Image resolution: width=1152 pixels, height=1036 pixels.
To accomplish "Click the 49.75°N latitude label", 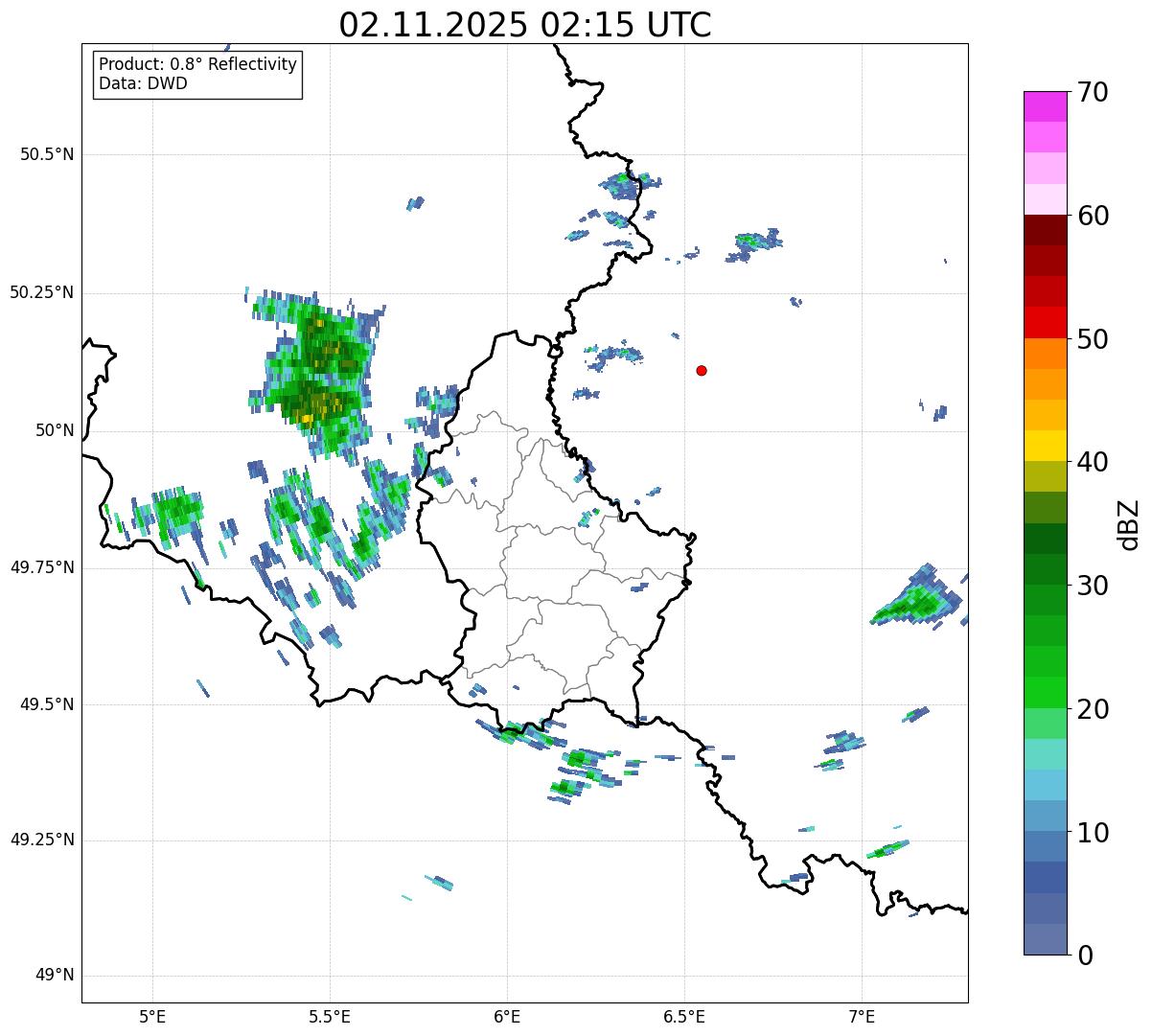I will coord(41,567).
